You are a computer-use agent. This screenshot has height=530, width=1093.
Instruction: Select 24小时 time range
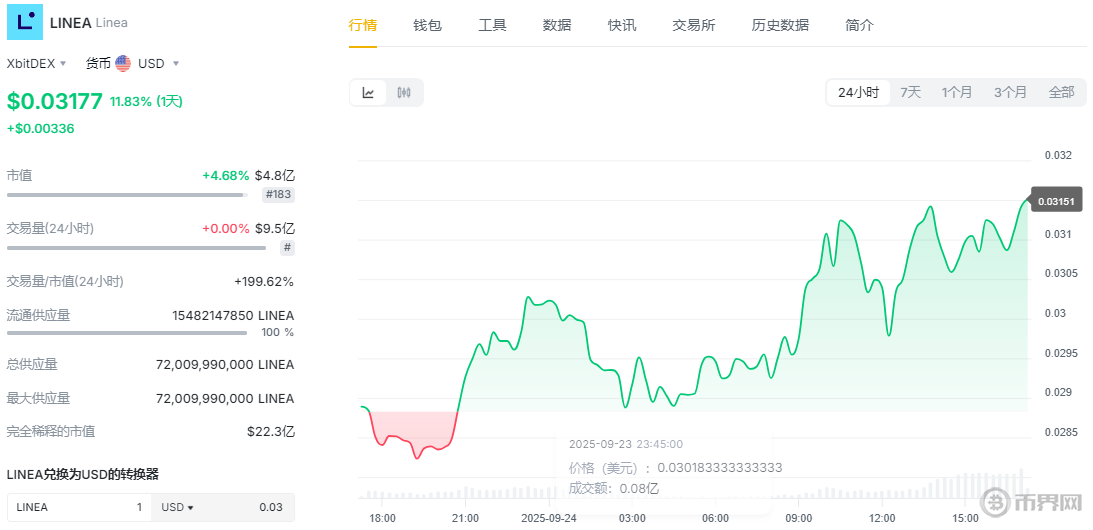pos(858,92)
